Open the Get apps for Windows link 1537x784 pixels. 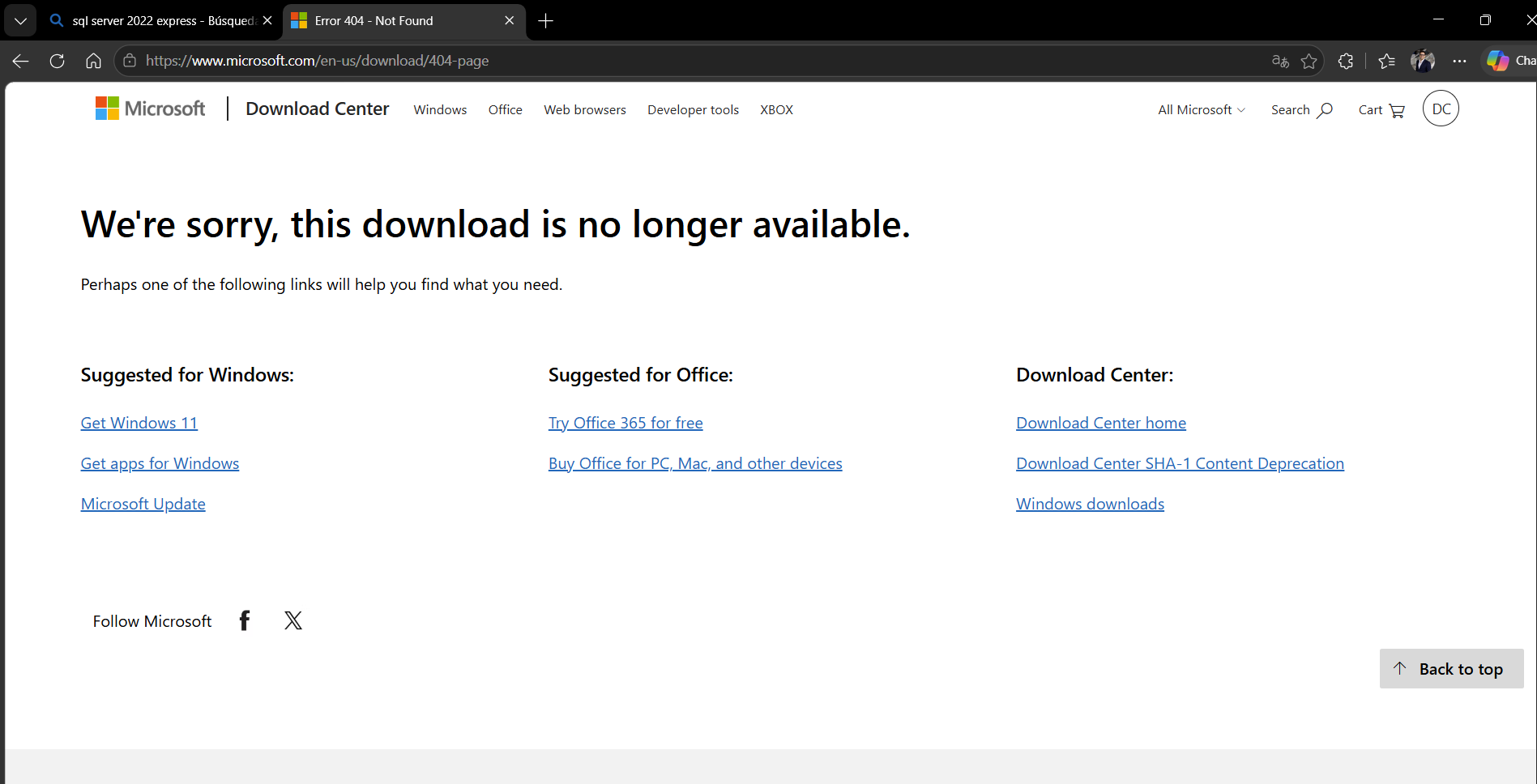pos(160,463)
